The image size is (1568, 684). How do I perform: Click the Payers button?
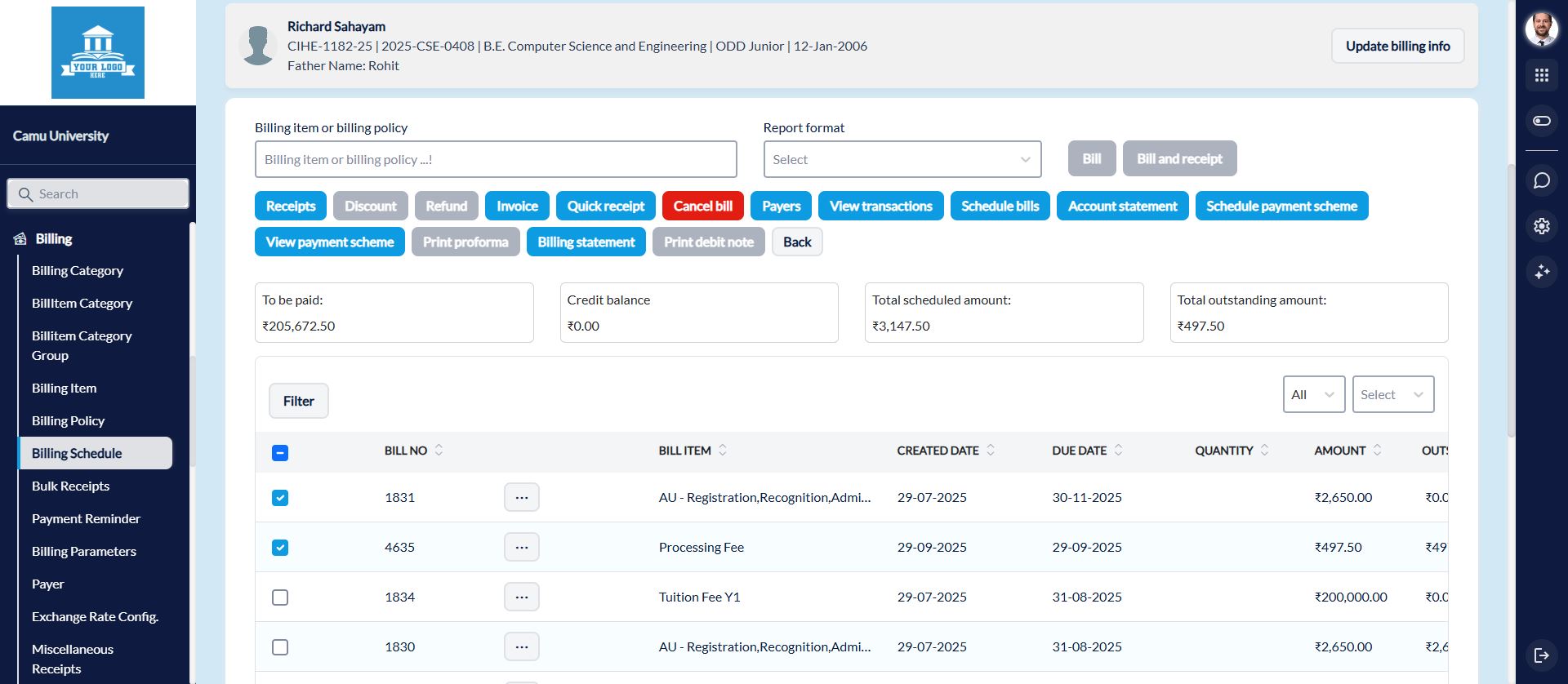(x=782, y=206)
